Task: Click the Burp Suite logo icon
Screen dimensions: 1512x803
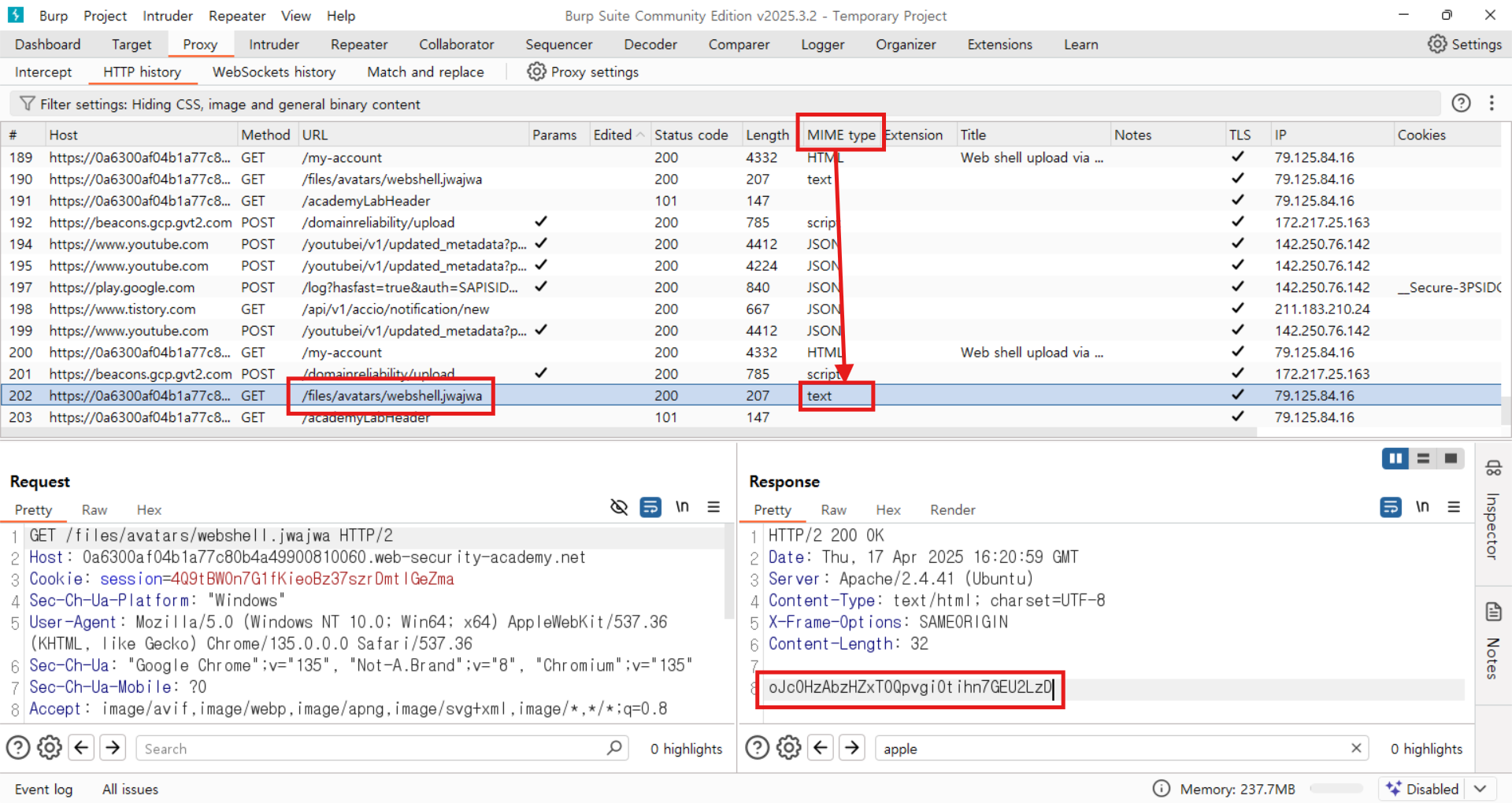Action: [x=16, y=15]
